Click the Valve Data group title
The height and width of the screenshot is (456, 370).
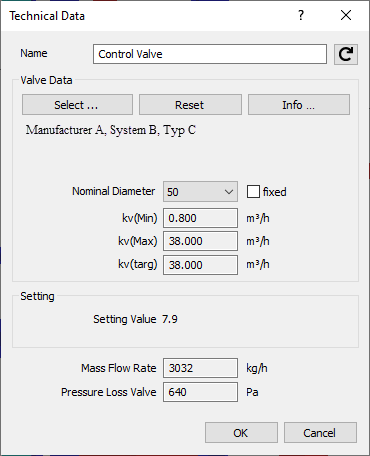pyautogui.click(x=46, y=80)
